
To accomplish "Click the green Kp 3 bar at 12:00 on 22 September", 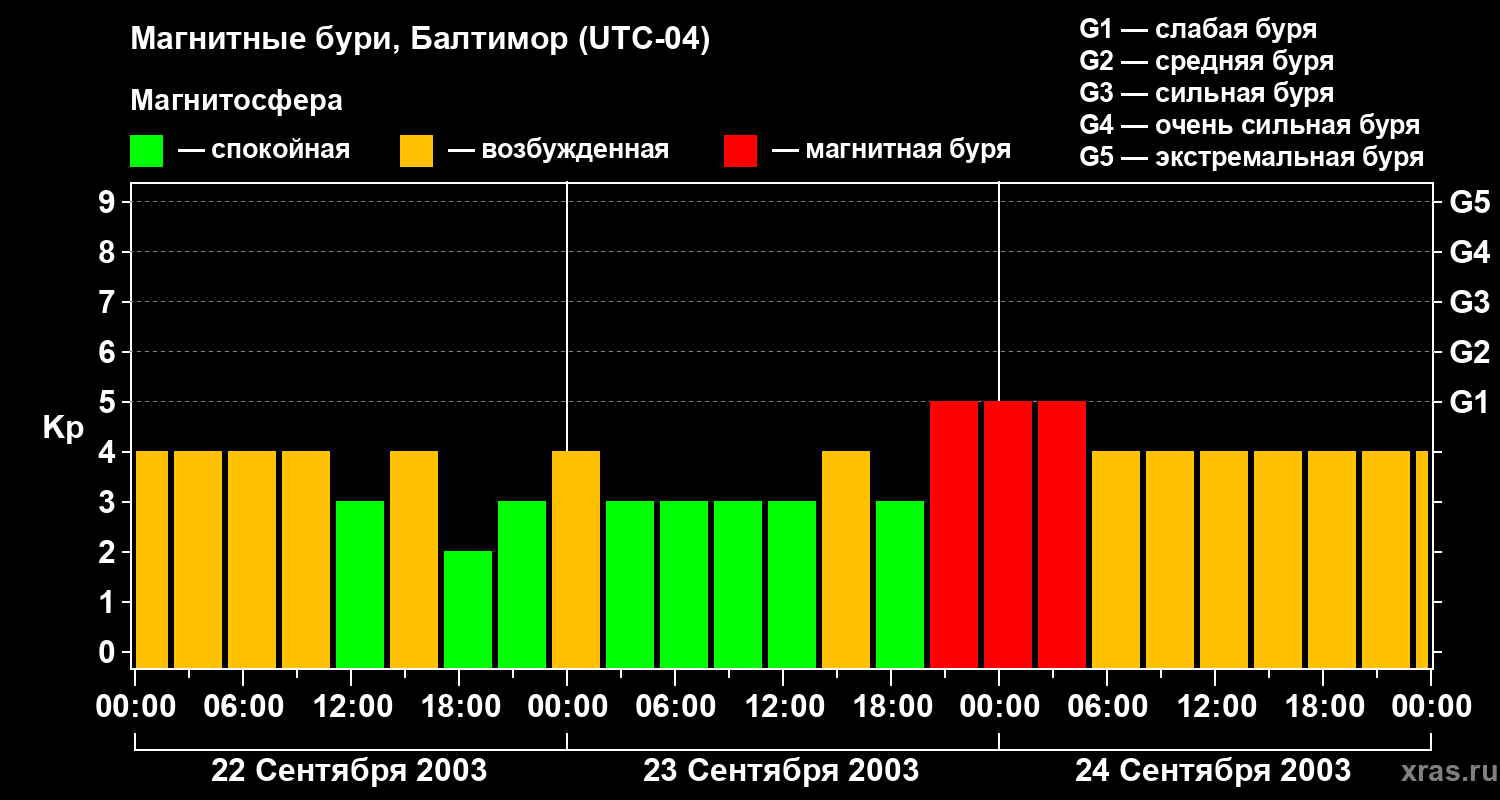I will point(360,584).
